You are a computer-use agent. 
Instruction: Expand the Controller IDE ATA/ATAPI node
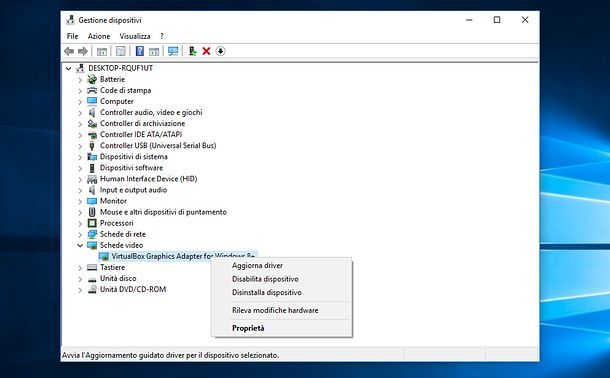pyautogui.click(x=80, y=135)
